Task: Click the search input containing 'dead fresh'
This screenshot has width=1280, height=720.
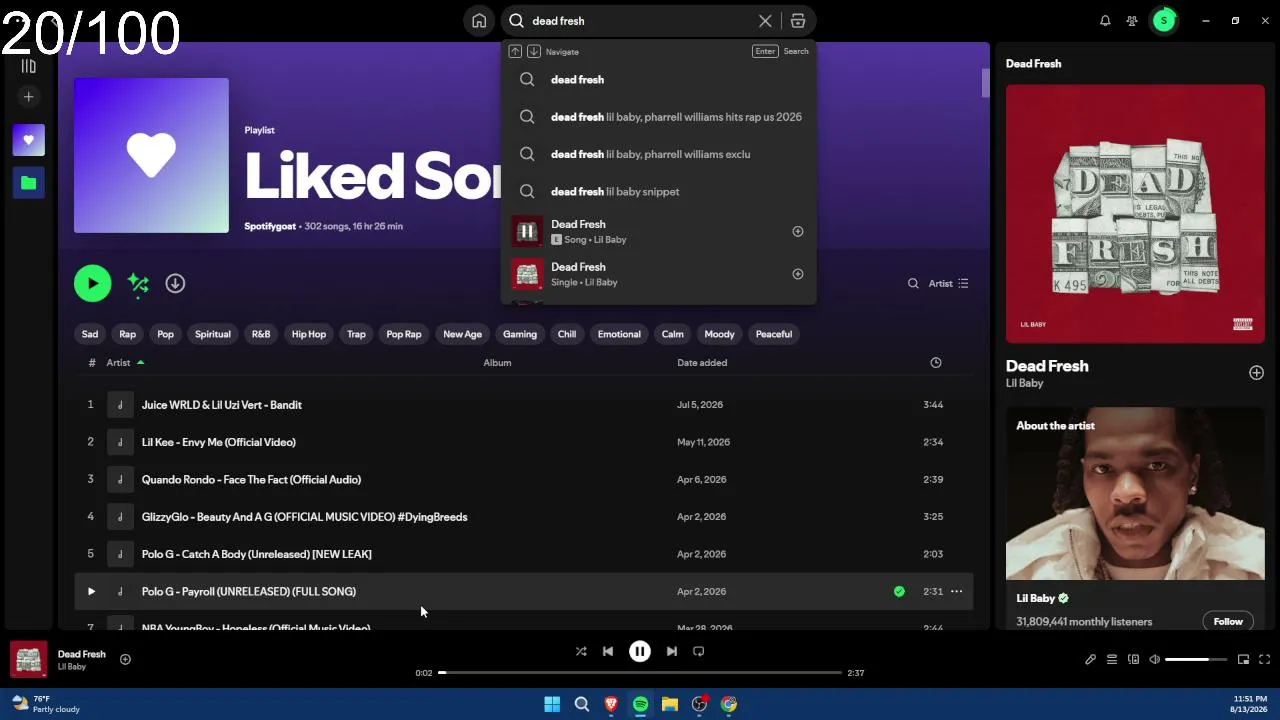Action: 640,21
